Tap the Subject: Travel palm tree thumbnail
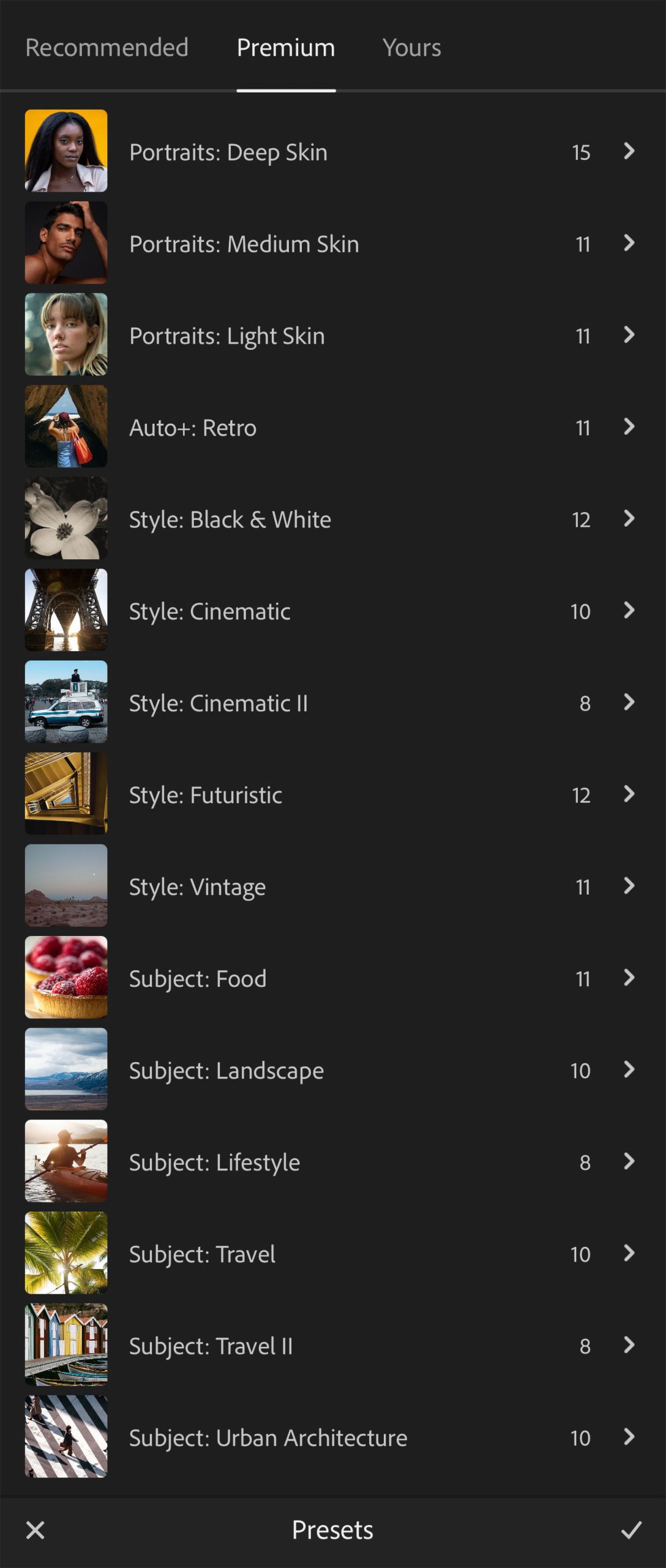 pyautogui.click(x=66, y=1253)
